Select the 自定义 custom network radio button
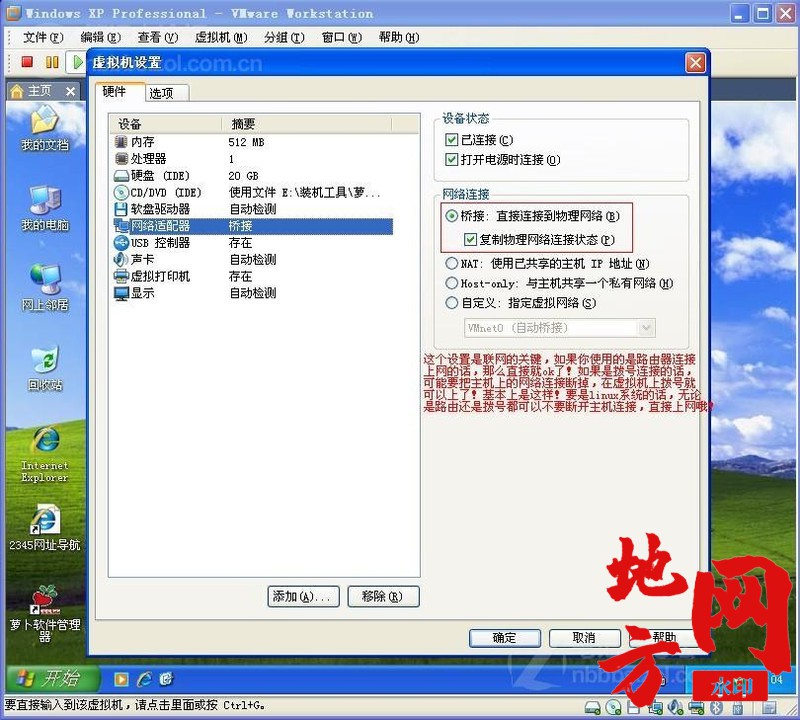This screenshot has height=720, width=800. tap(452, 303)
